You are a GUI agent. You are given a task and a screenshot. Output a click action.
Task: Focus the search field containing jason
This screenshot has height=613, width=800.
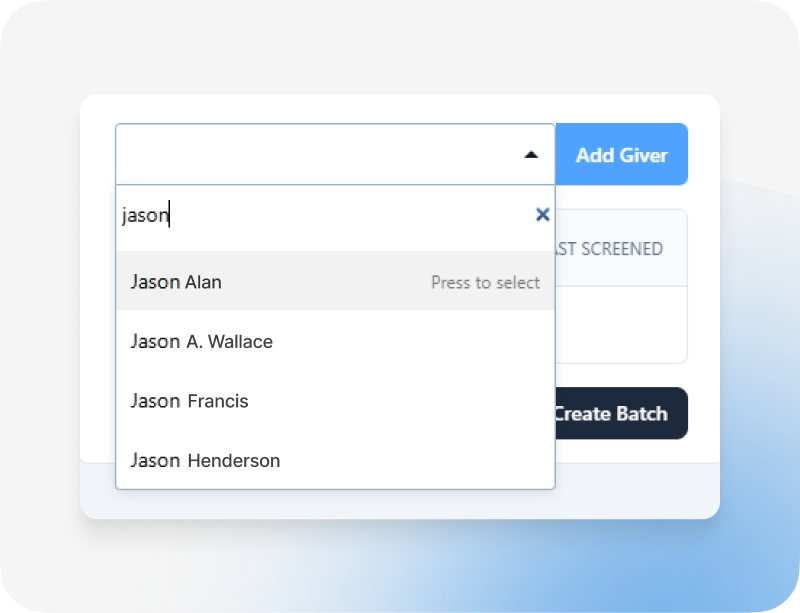pyautogui.click(x=327, y=215)
